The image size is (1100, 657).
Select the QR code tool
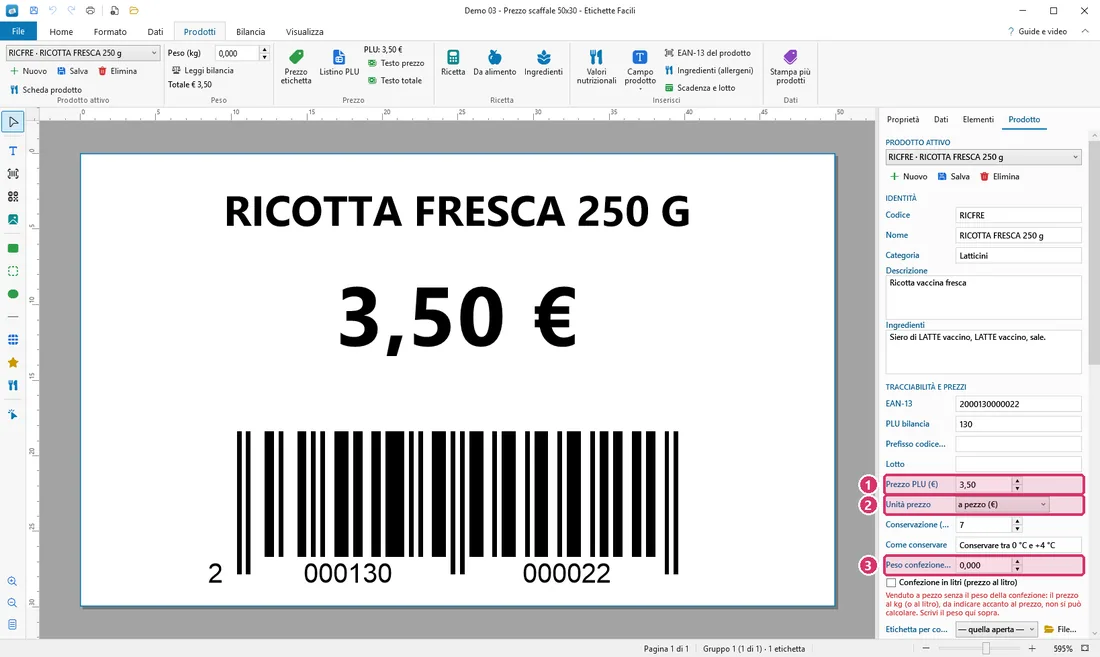[x=13, y=197]
